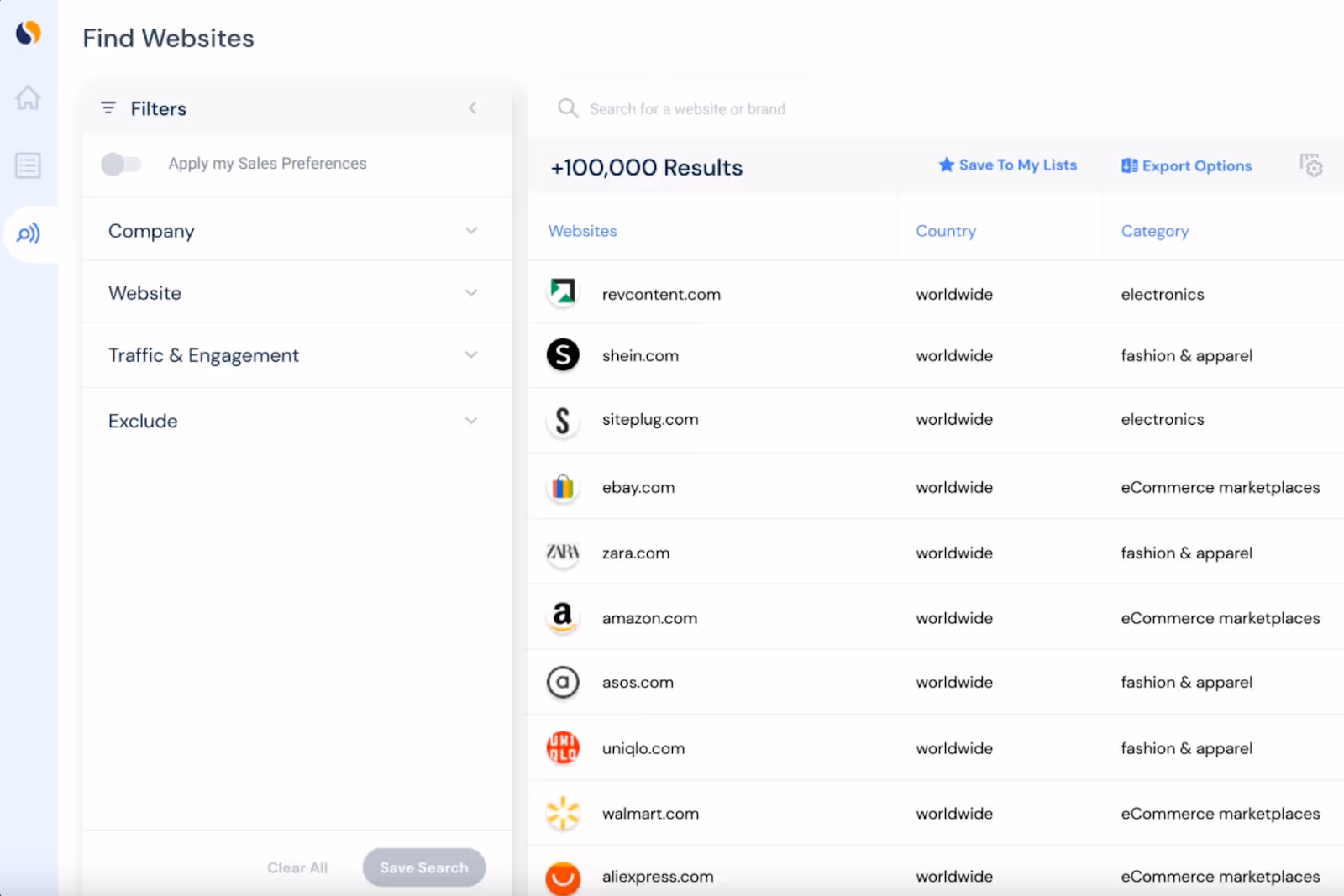The height and width of the screenshot is (896, 1344).
Task: Expand the Traffic & Engagement filter
Action: [x=297, y=355]
